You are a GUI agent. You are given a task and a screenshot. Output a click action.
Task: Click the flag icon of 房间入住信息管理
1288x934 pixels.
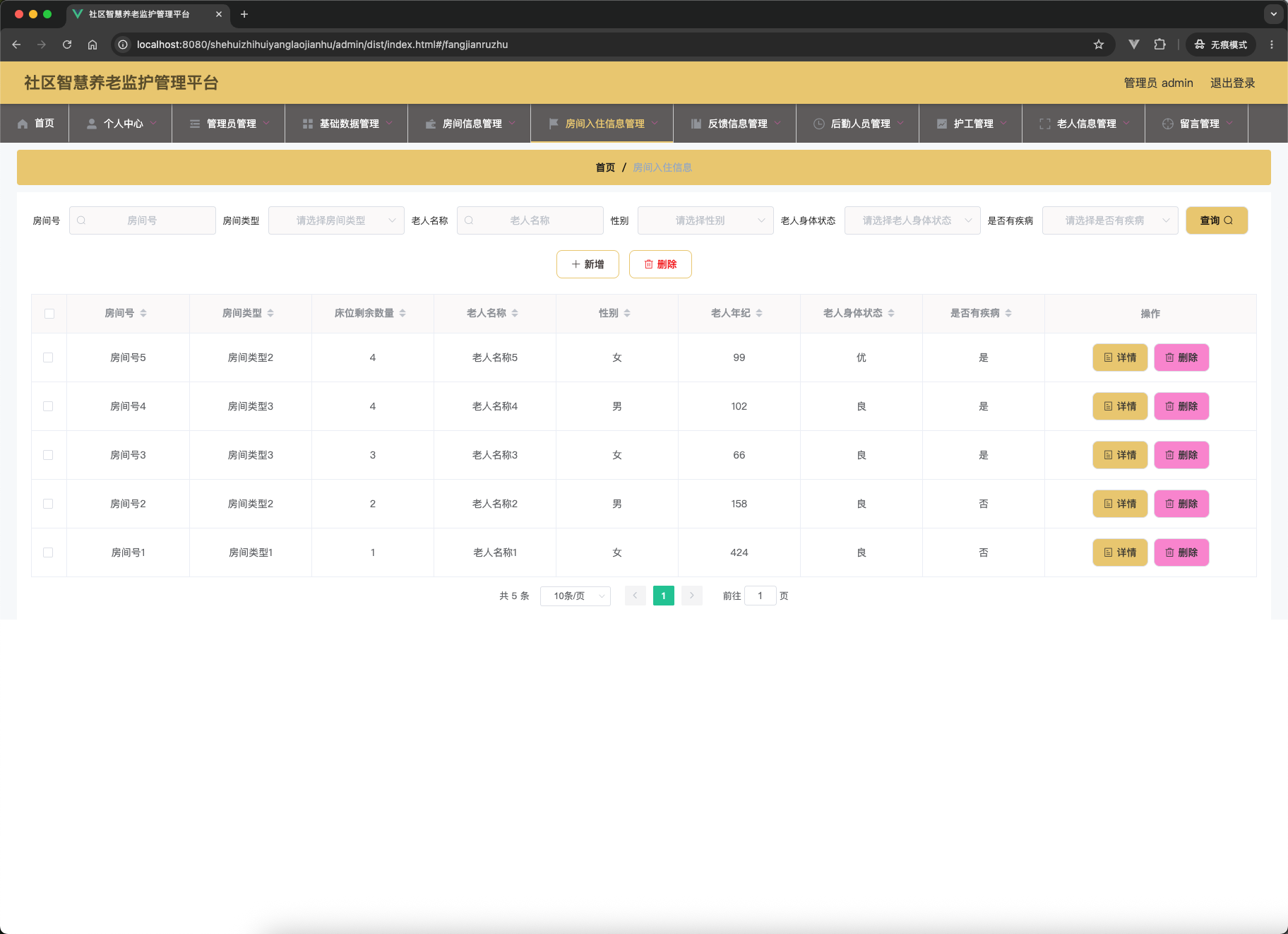(554, 124)
